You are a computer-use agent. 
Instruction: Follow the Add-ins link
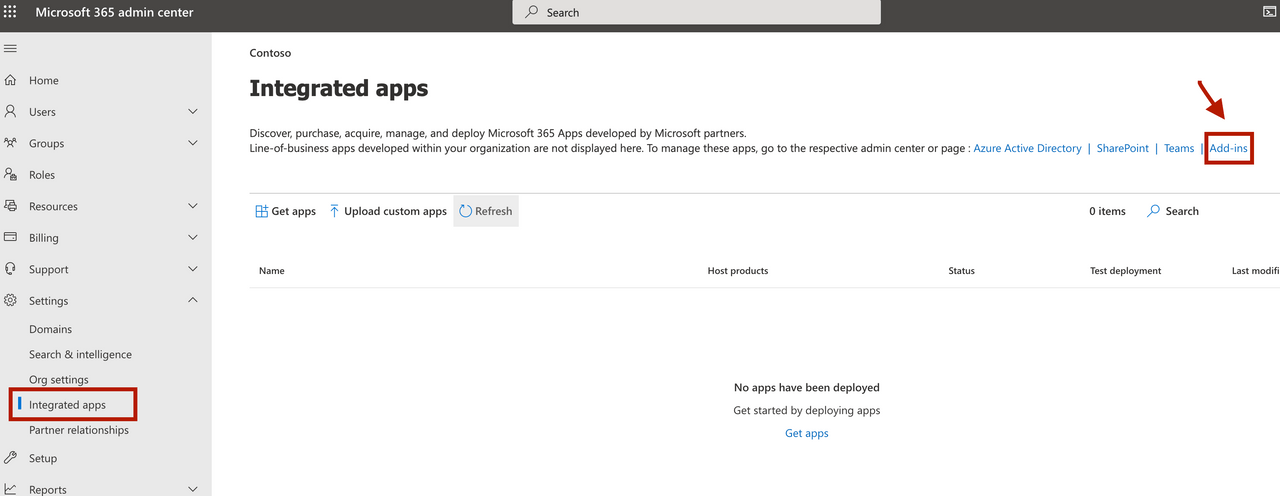point(1229,148)
